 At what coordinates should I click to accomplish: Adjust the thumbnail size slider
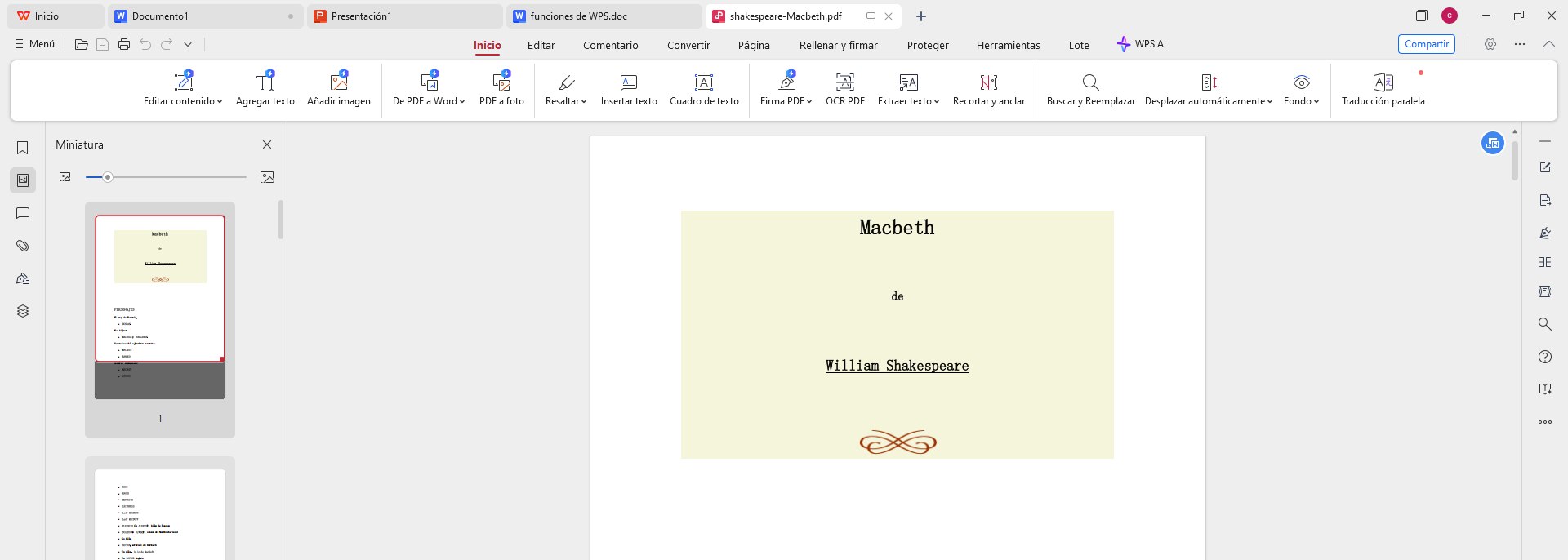coord(107,177)
